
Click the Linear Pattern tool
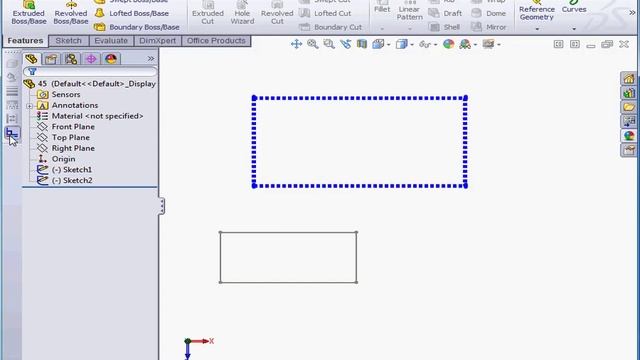click(409, 11)
